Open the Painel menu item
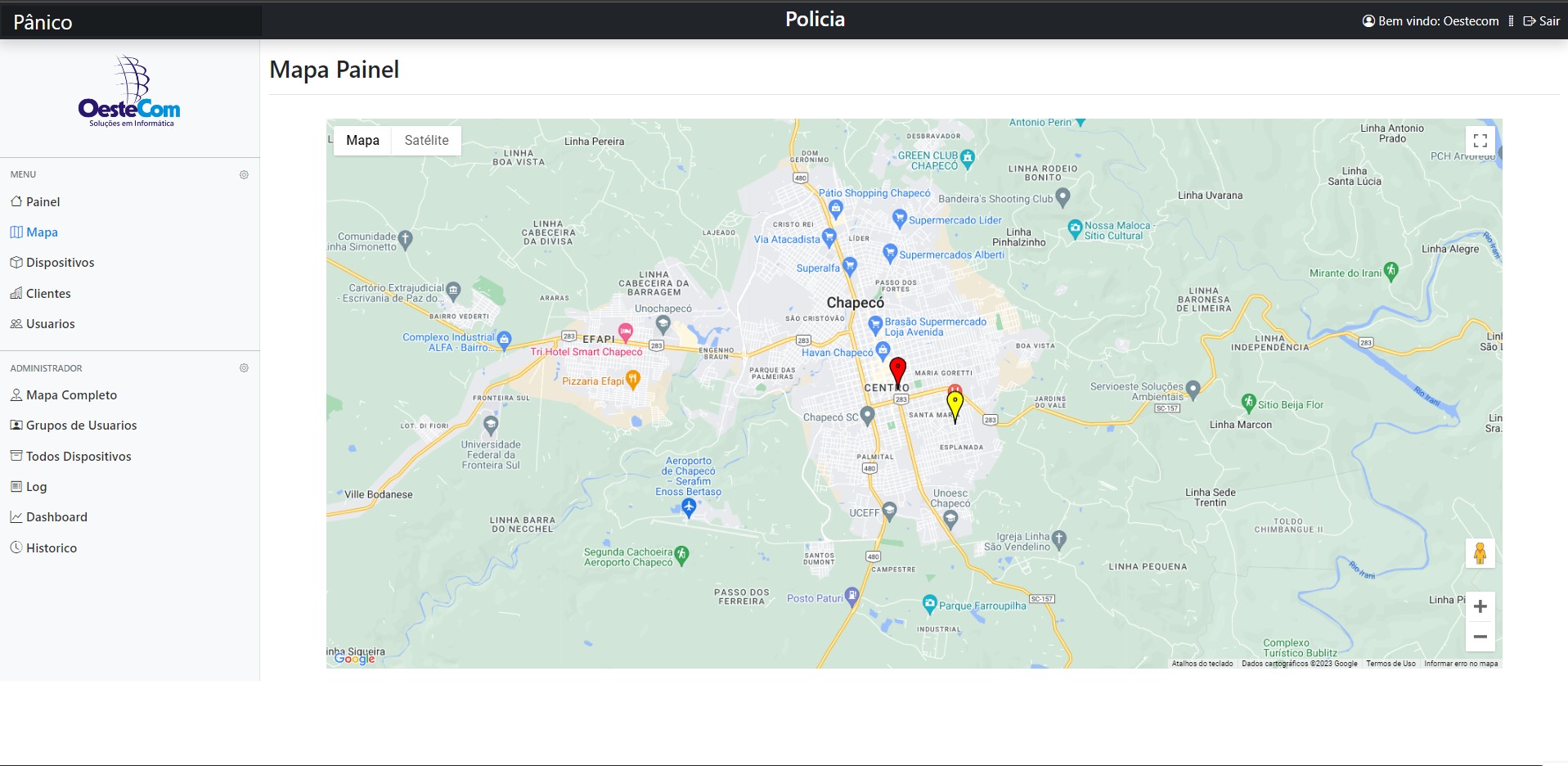The image size is (1568, 766). click(x=35, y=201)
